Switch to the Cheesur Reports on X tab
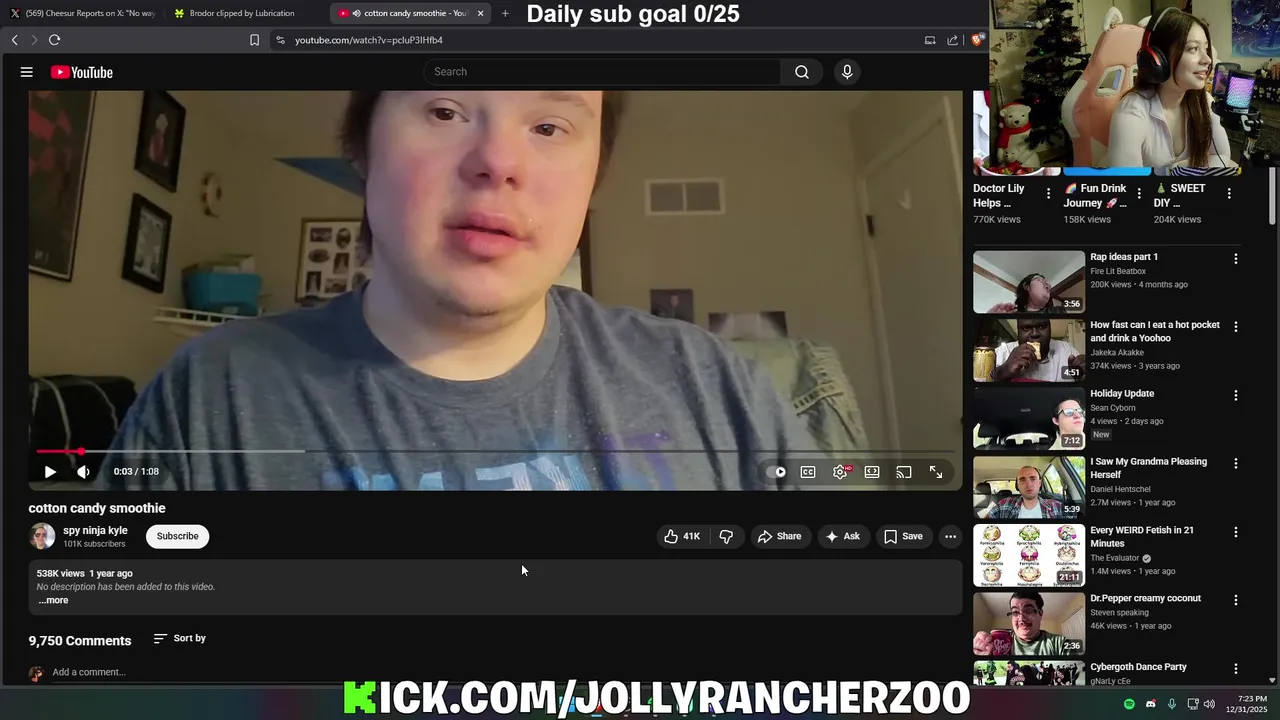 tap(82, 13)
